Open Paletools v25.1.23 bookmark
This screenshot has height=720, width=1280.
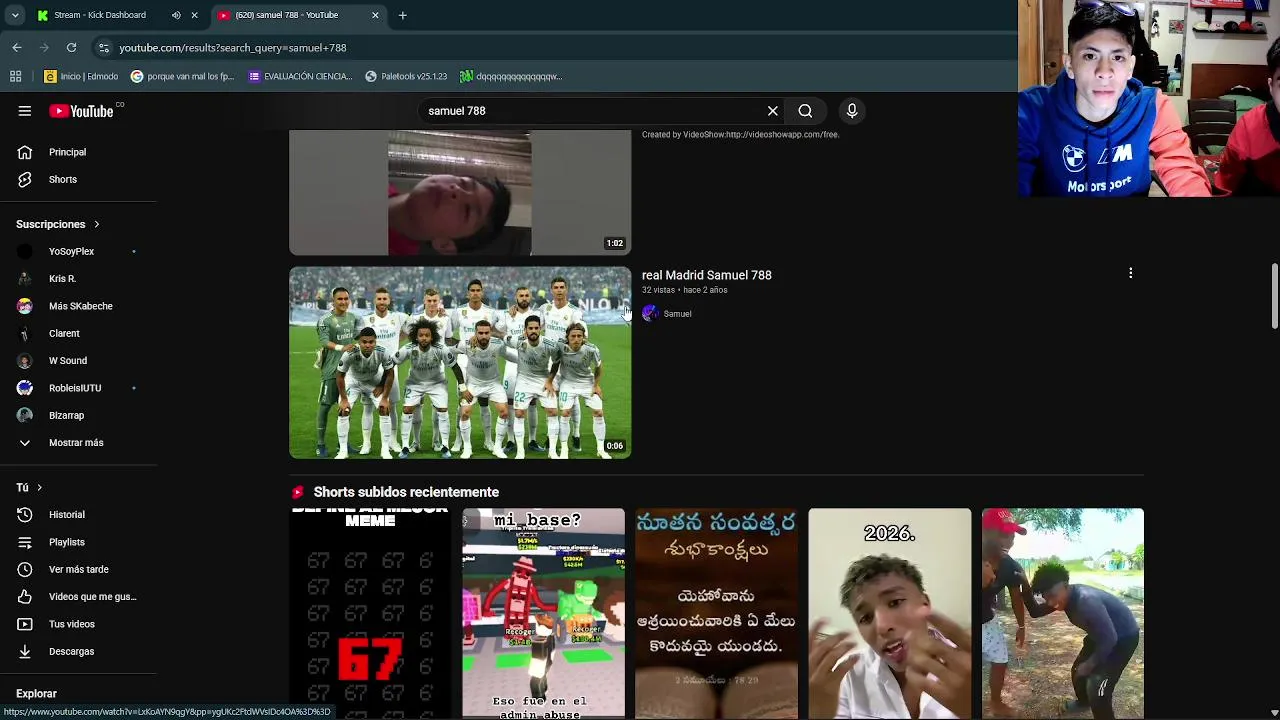point(406,76)
